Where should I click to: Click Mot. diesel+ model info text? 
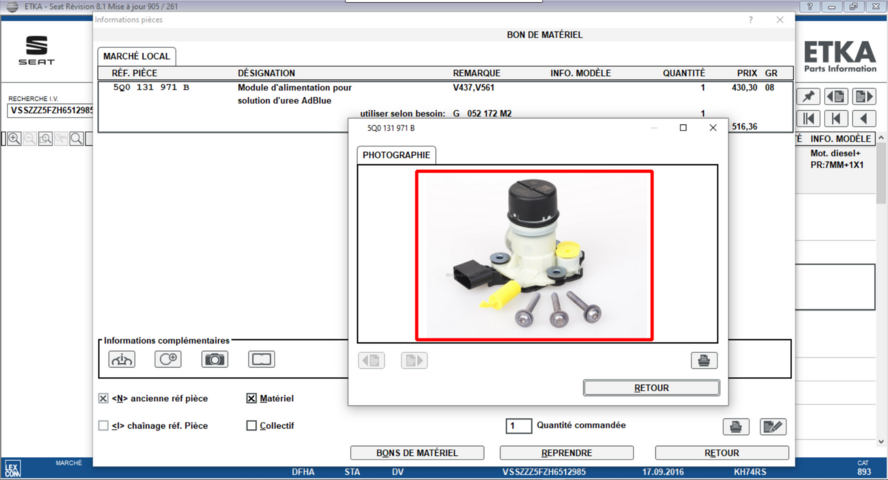(835, 153)
